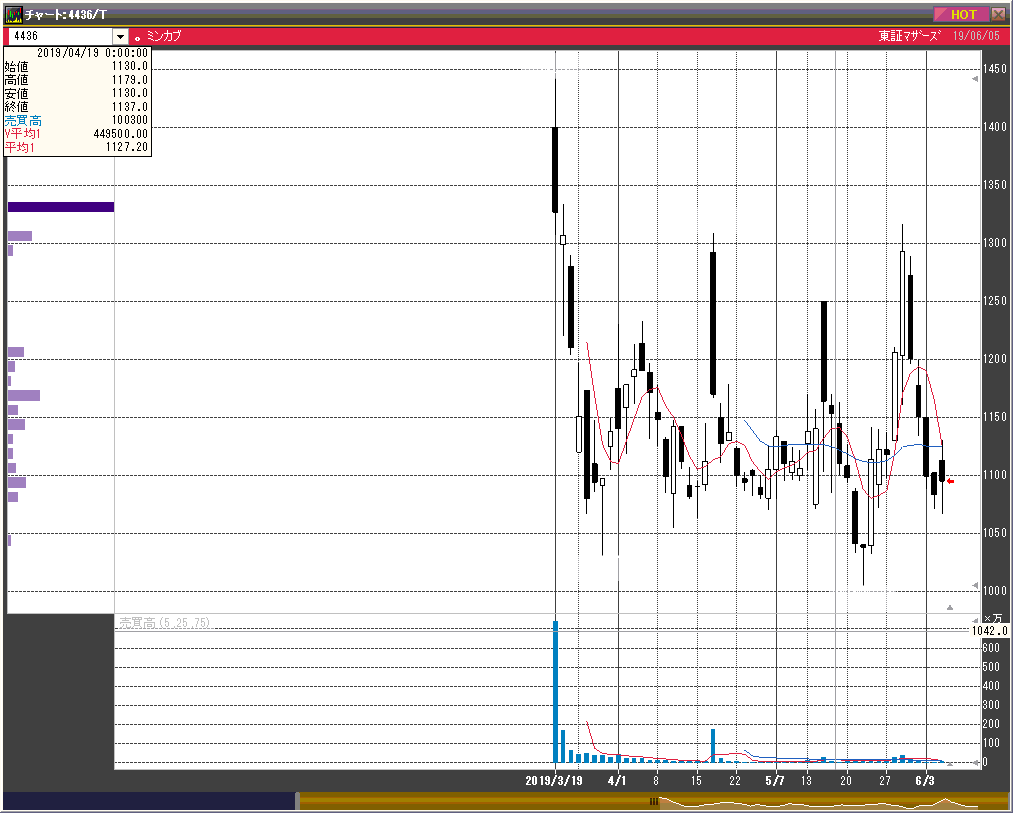Image resolution: width=1013 pixels, height=813 pixels.
Task: Click the left triangle beside volume 0
Action: pyautogui.click(x=975, y=762)
